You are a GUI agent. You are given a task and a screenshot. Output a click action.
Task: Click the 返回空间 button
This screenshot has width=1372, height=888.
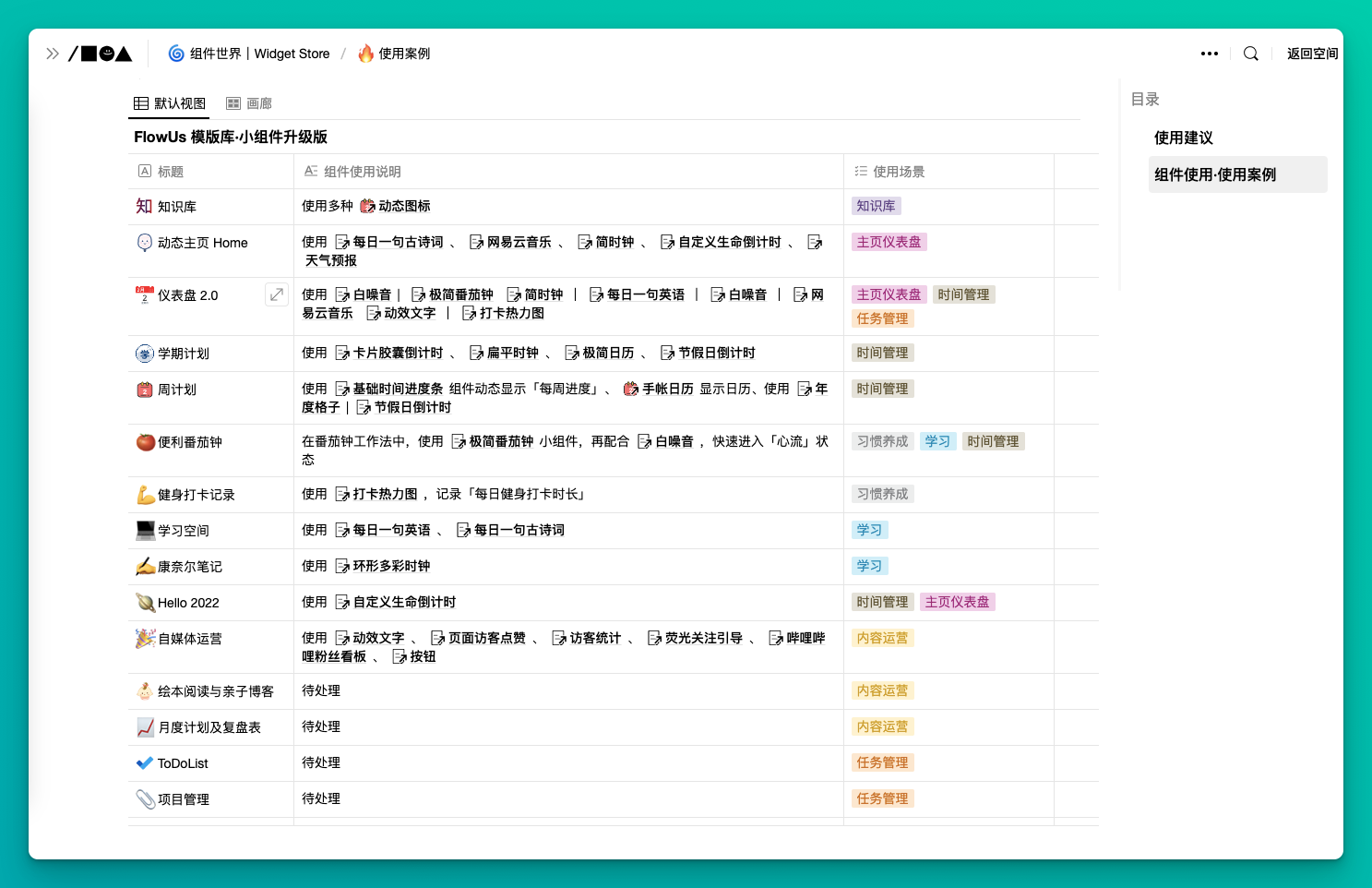click(x=1311, y=54)
